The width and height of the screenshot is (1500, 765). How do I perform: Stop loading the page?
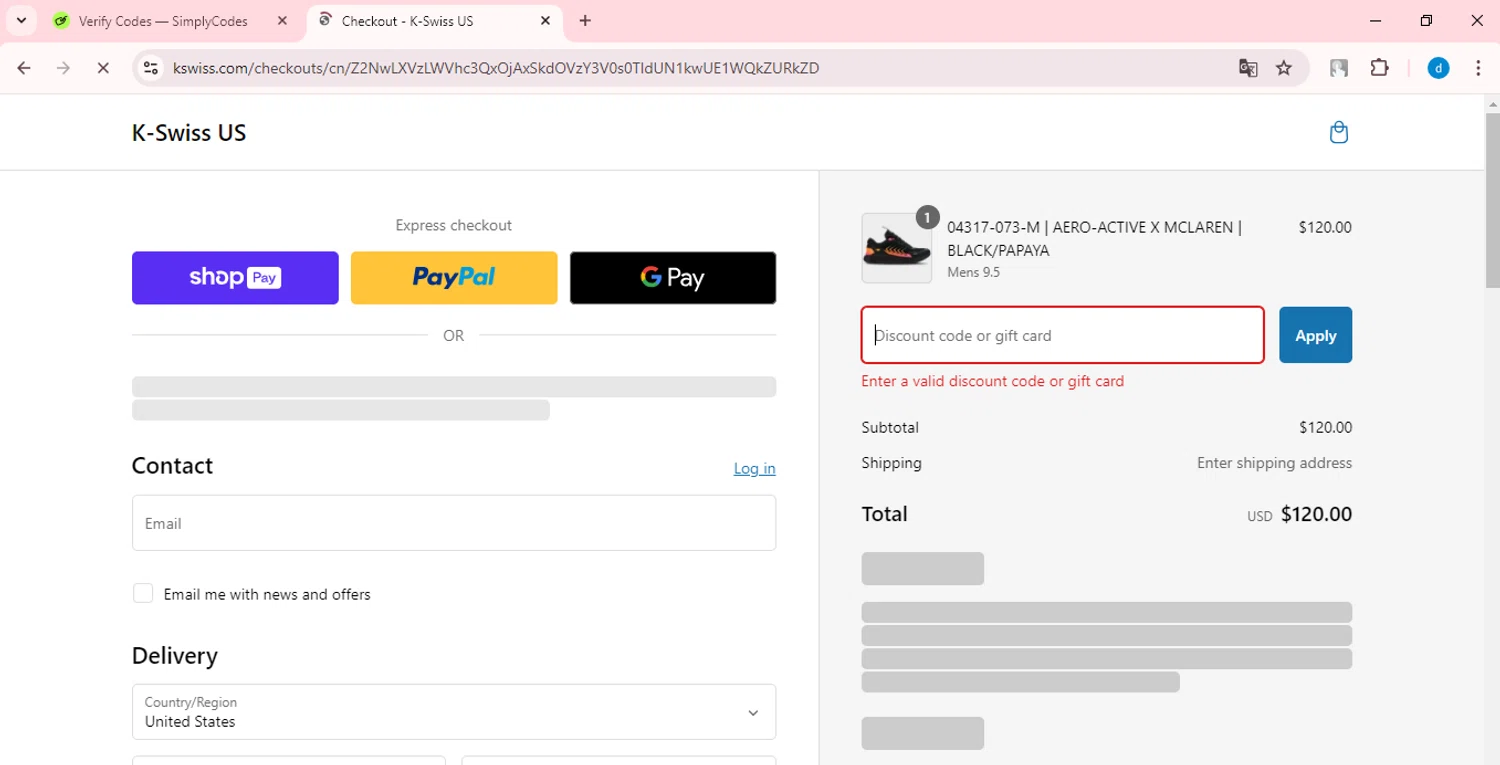pos(103,68)
